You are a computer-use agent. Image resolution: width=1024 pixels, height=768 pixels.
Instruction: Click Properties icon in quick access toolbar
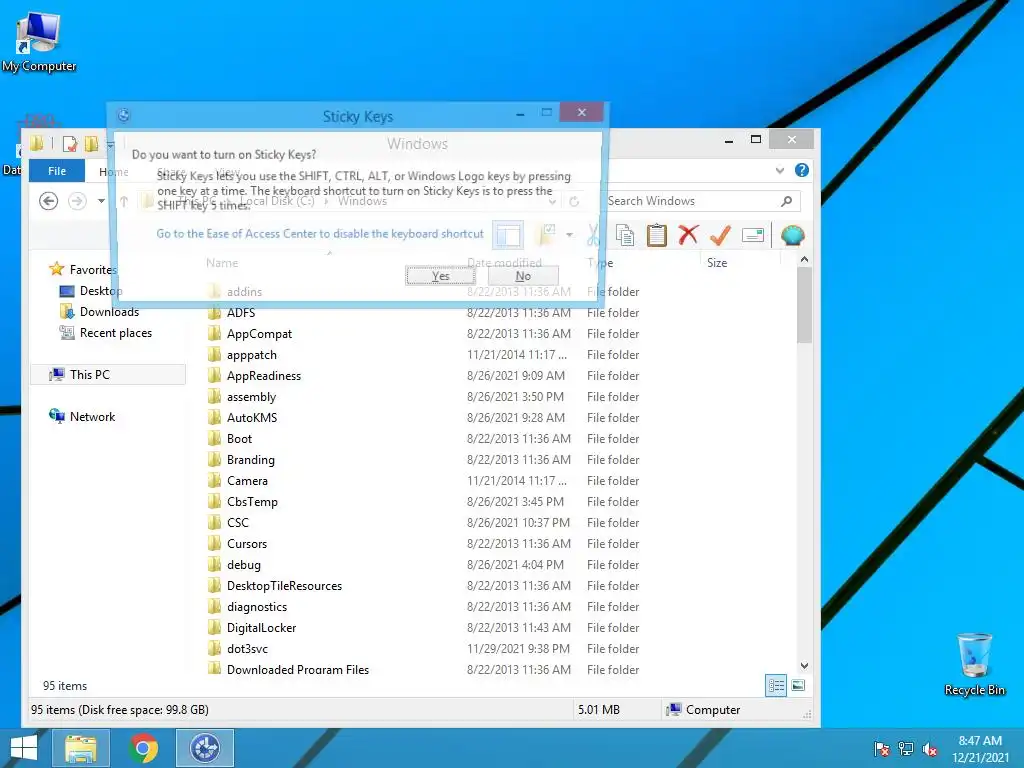(69, 143)
